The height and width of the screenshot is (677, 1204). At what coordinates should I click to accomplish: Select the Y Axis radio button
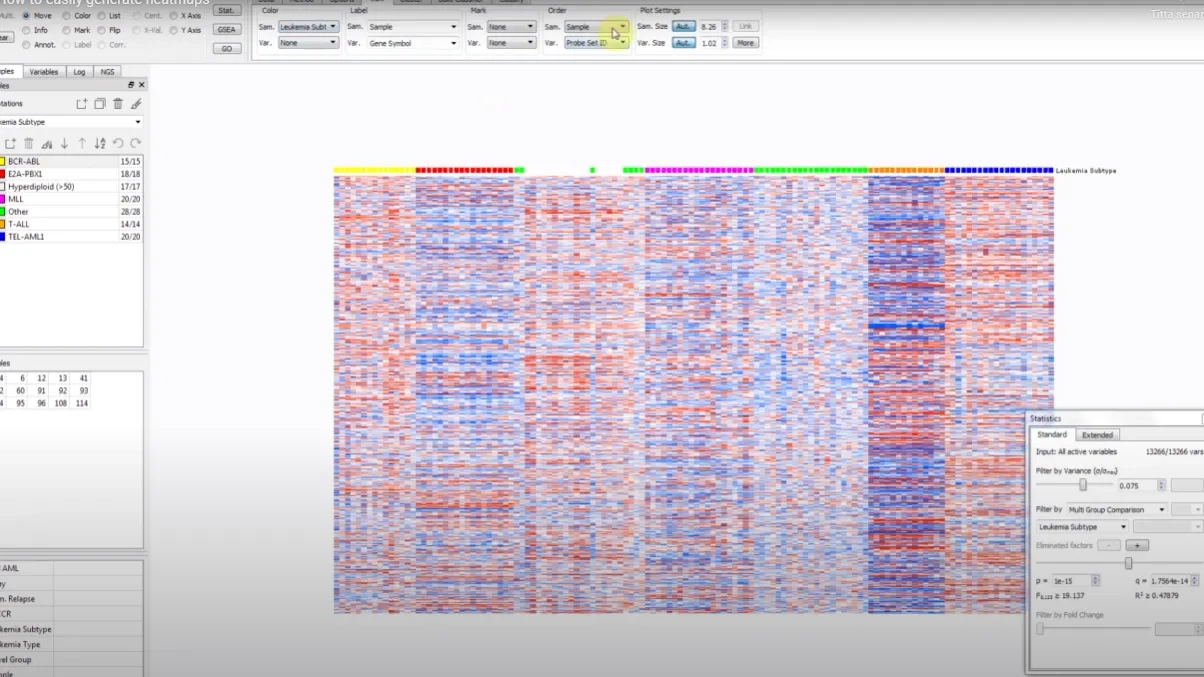(174, 31)
